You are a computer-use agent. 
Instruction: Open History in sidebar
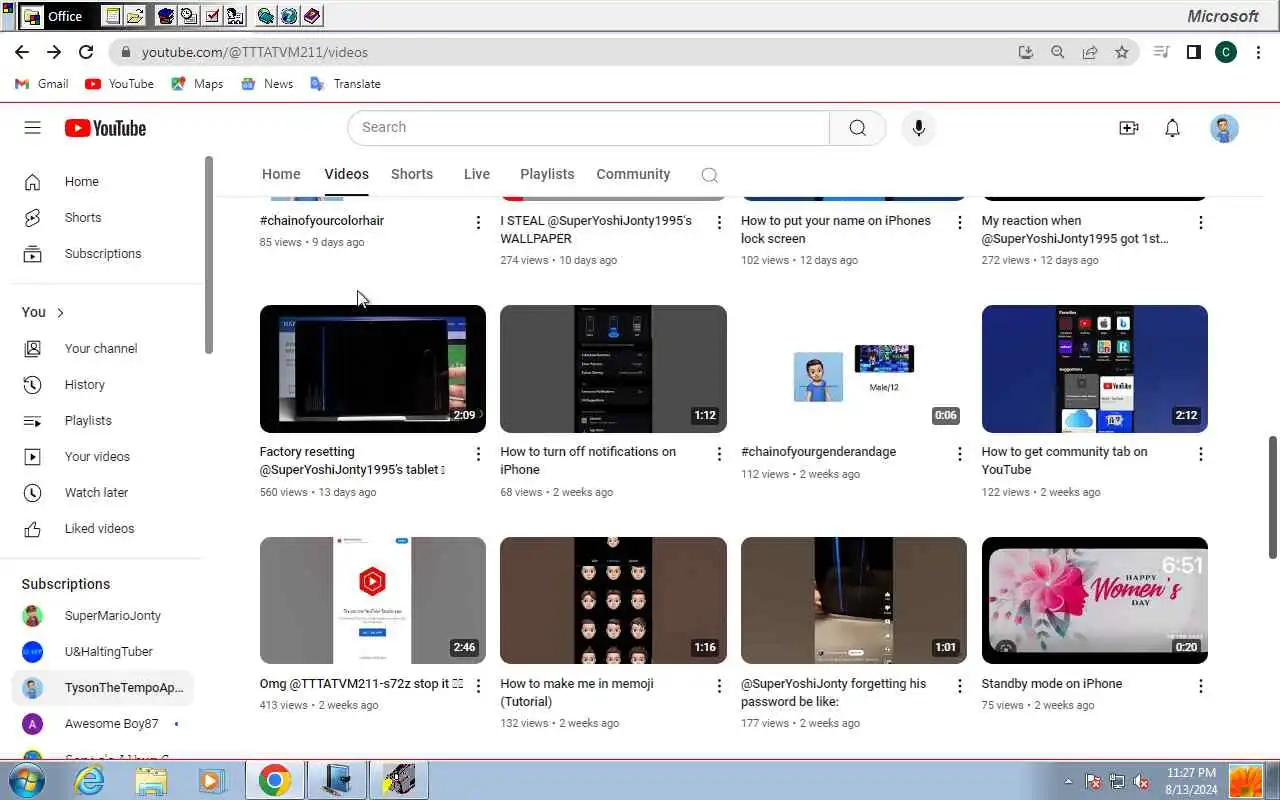[x=103, y=385]
